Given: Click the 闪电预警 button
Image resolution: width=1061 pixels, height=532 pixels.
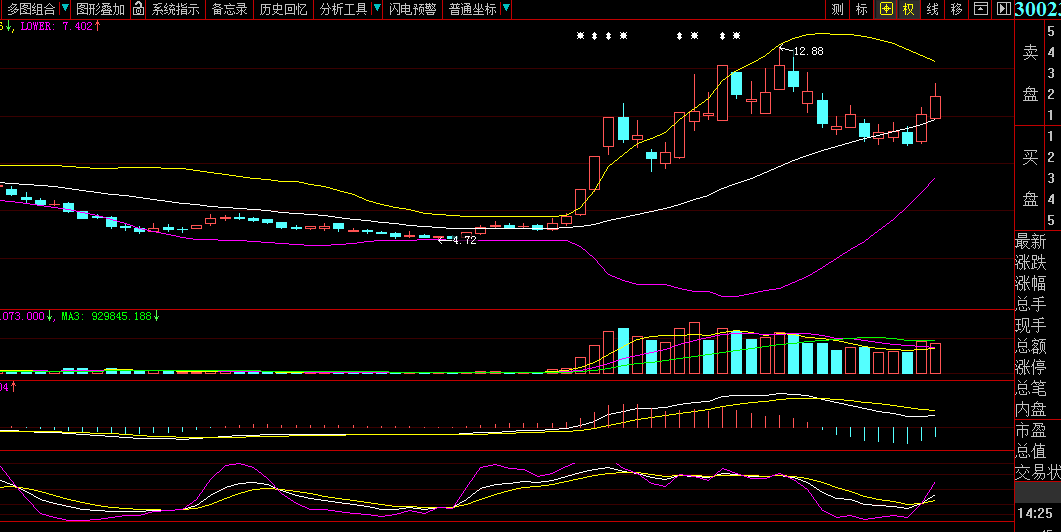Looking at the screenshot, I should coord(413,9).
